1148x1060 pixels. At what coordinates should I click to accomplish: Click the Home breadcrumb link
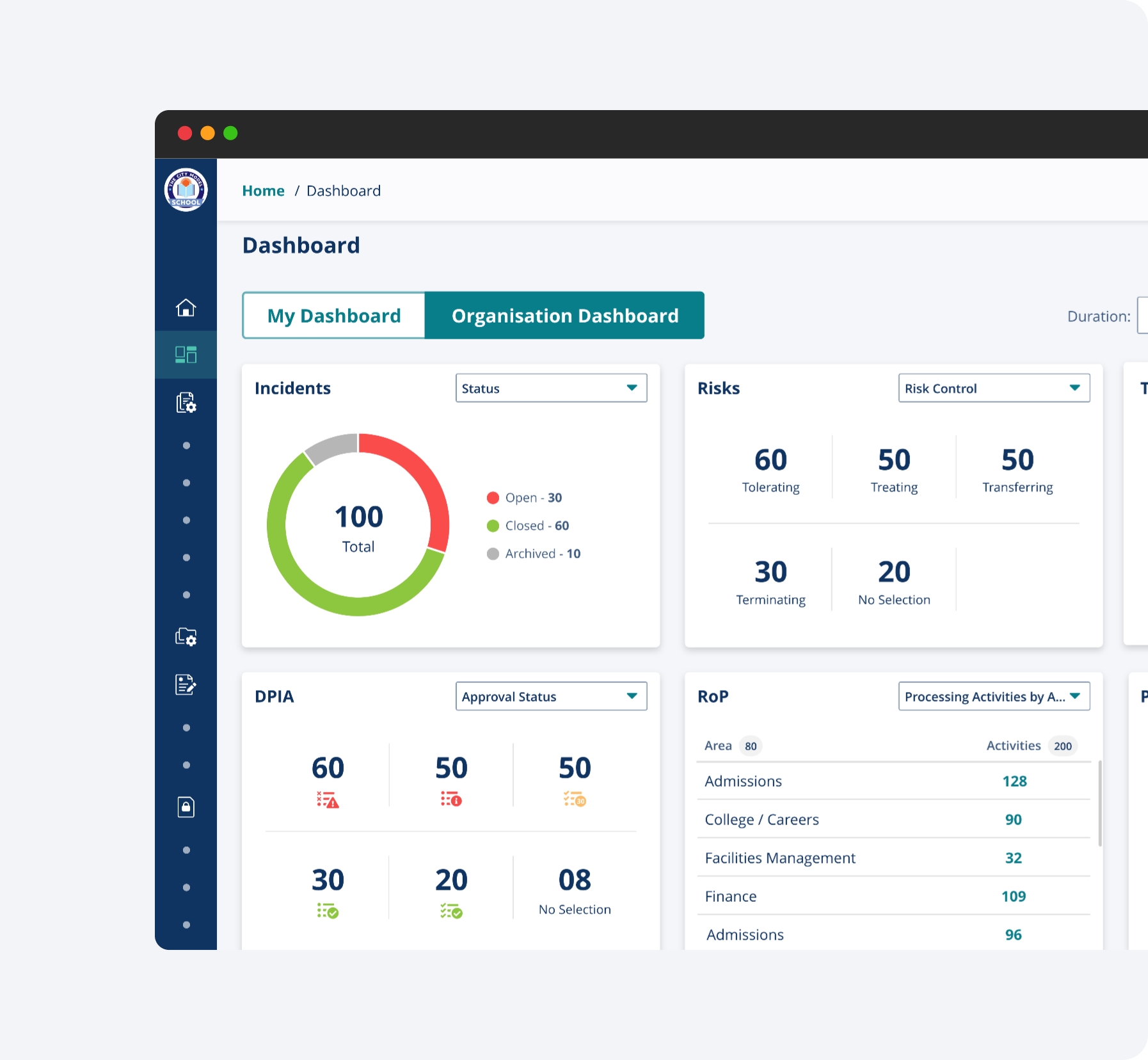click(263, 191)
